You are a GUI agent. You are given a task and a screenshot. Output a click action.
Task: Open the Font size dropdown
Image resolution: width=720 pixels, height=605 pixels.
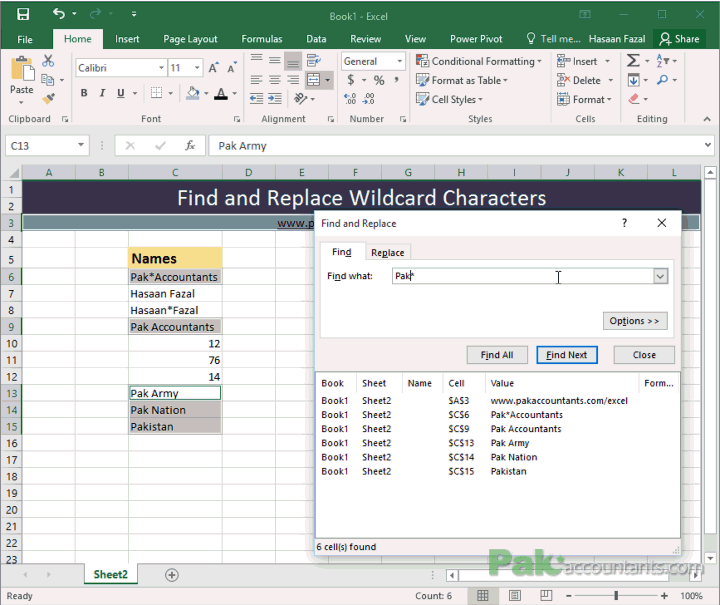[x=197, y=68]
